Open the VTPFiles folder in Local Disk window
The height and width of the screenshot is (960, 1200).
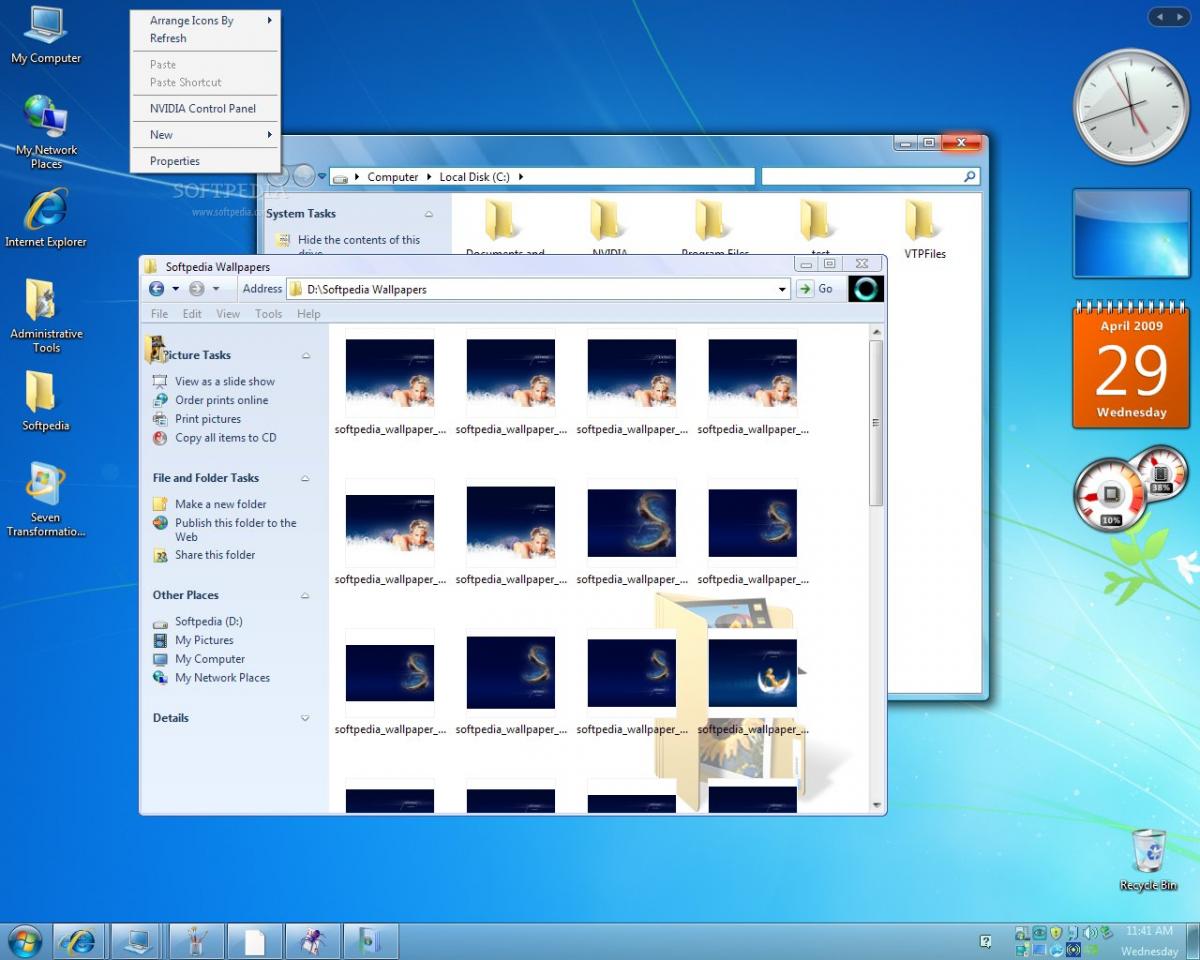click(x=924, y=230)
